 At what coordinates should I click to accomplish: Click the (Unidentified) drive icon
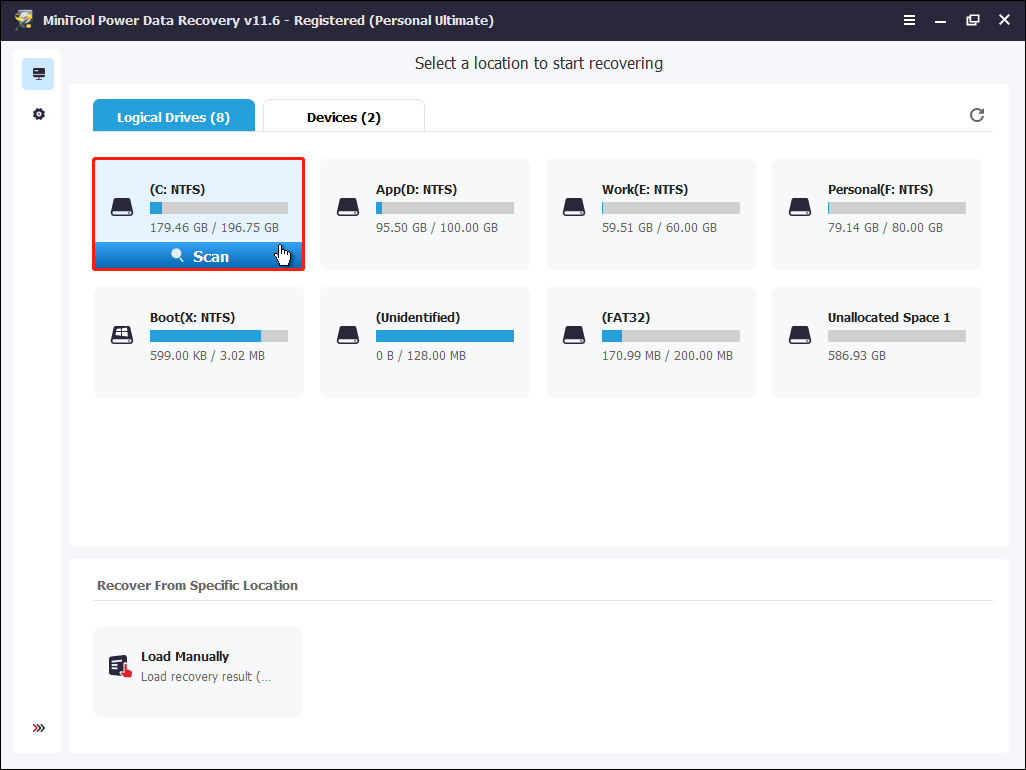click(x=347, y=335)
